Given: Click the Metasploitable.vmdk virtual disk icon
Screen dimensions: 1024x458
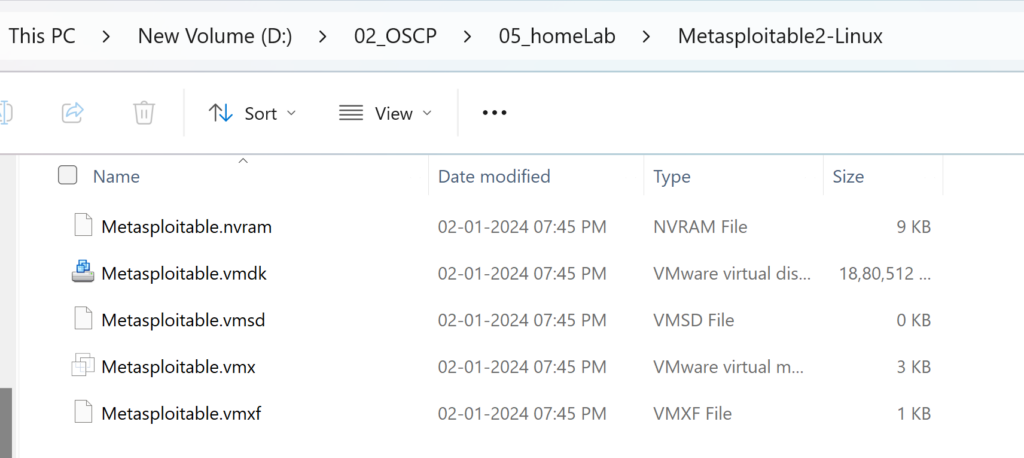Looking at the screenshot, I should tap(83, 272).
